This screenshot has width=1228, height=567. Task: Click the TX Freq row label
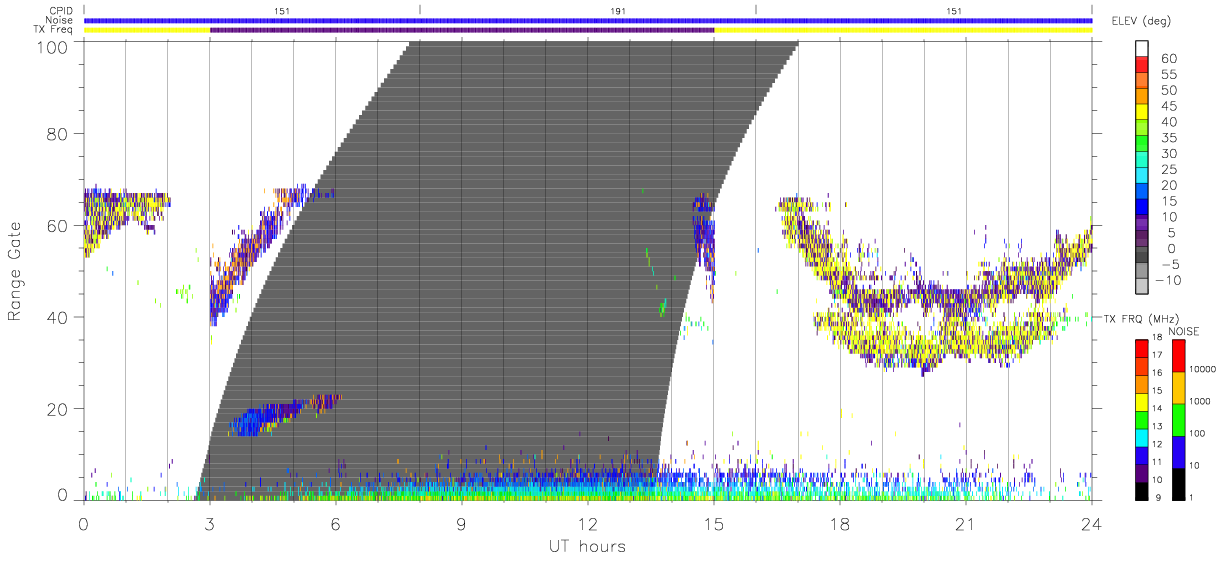54,30
